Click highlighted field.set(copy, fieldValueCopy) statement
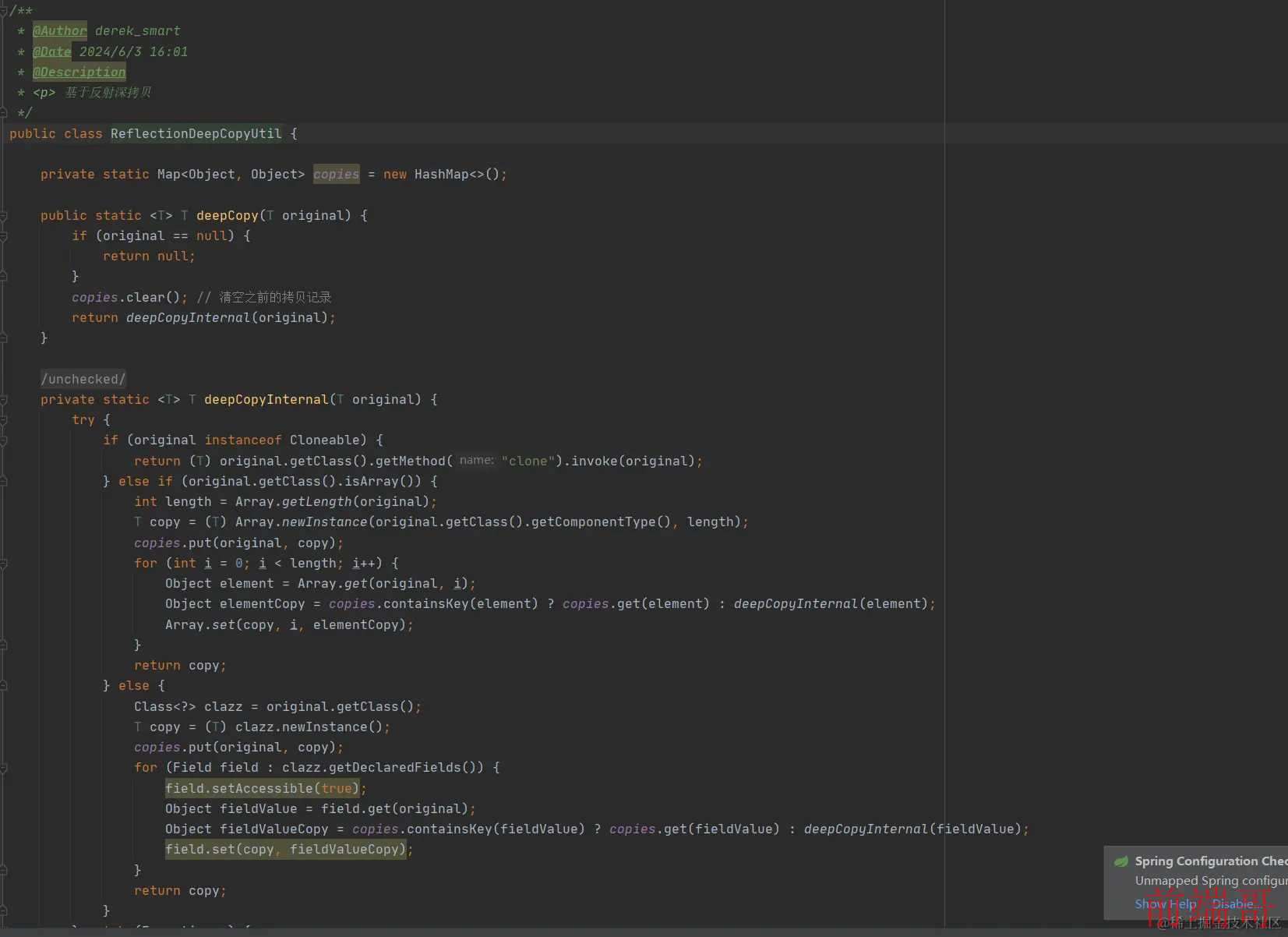The image size is (1288, 937). click(x=286, y=849)
